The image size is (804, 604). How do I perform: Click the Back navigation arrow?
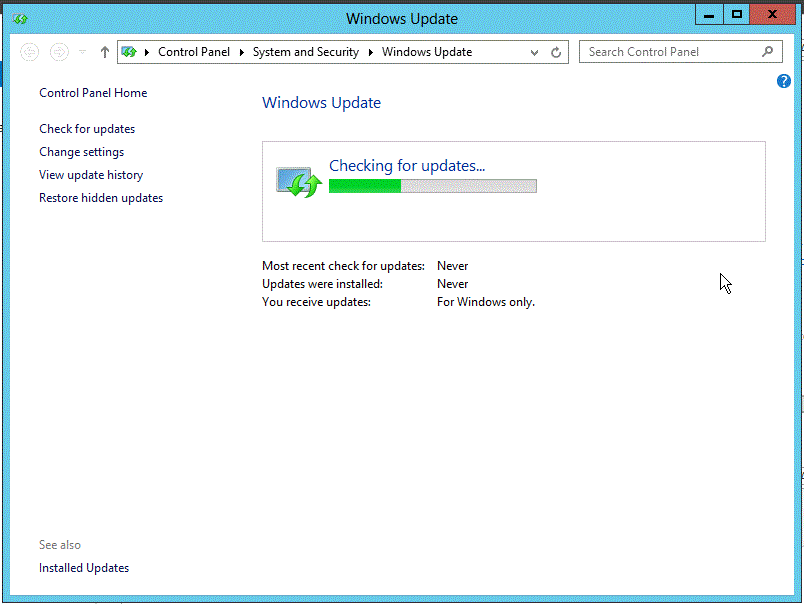tap(29, 52)
